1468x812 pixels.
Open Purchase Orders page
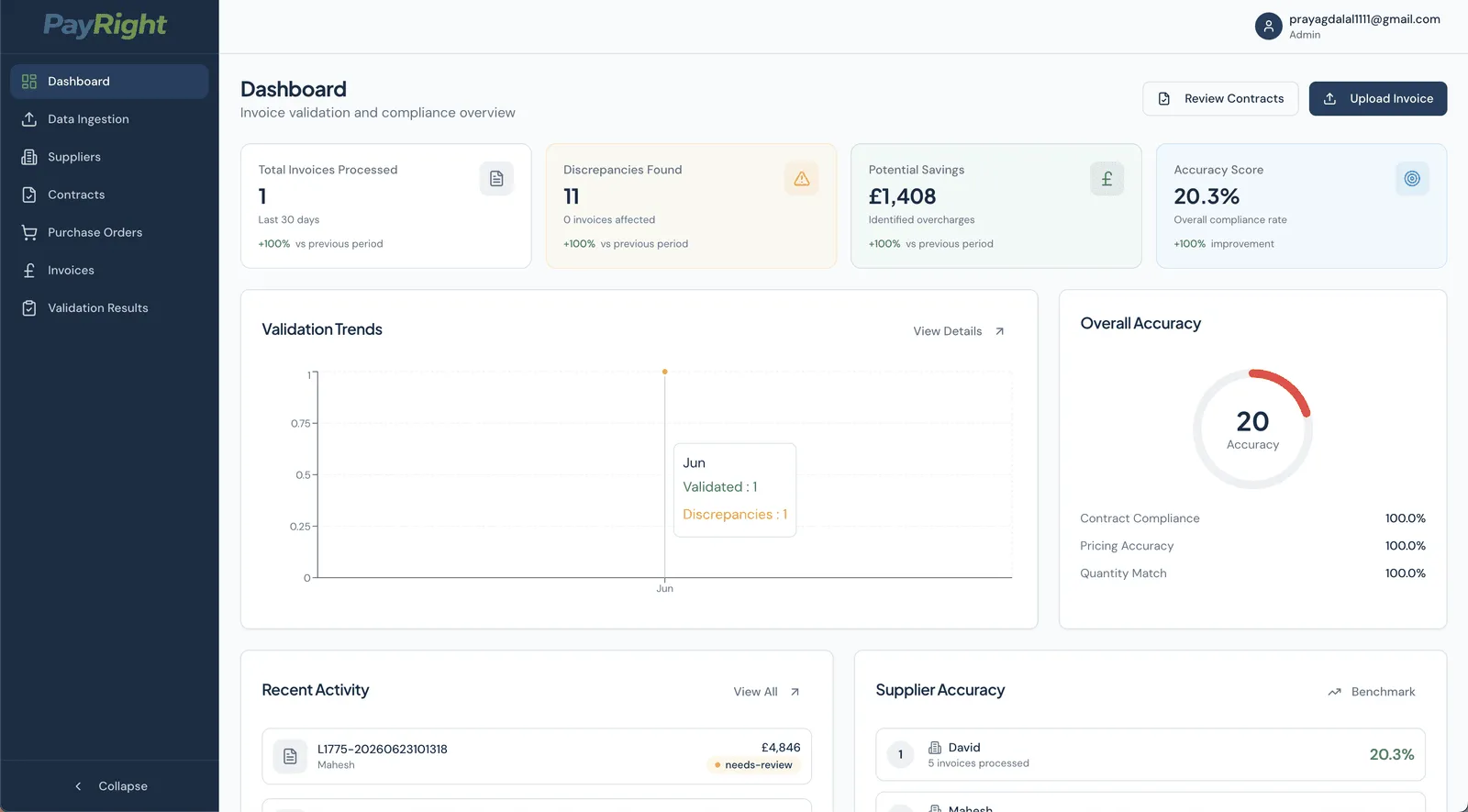coord(109,232)
